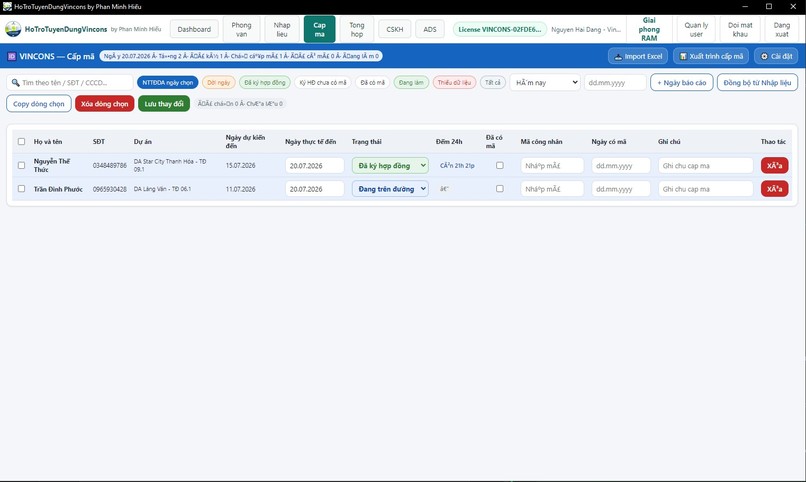Switch to the Nhap lieu tab
806x482 pixels.
(x=282, y=29)
